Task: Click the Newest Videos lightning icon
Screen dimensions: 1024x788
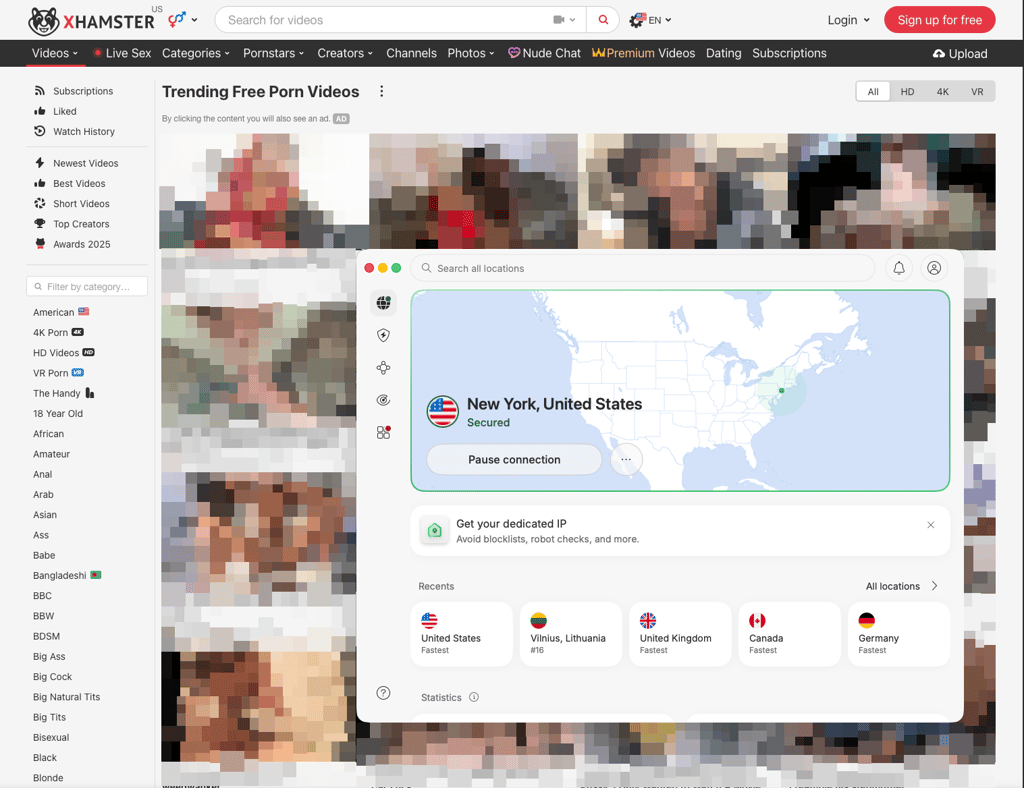Action: (x=40, y=163)
